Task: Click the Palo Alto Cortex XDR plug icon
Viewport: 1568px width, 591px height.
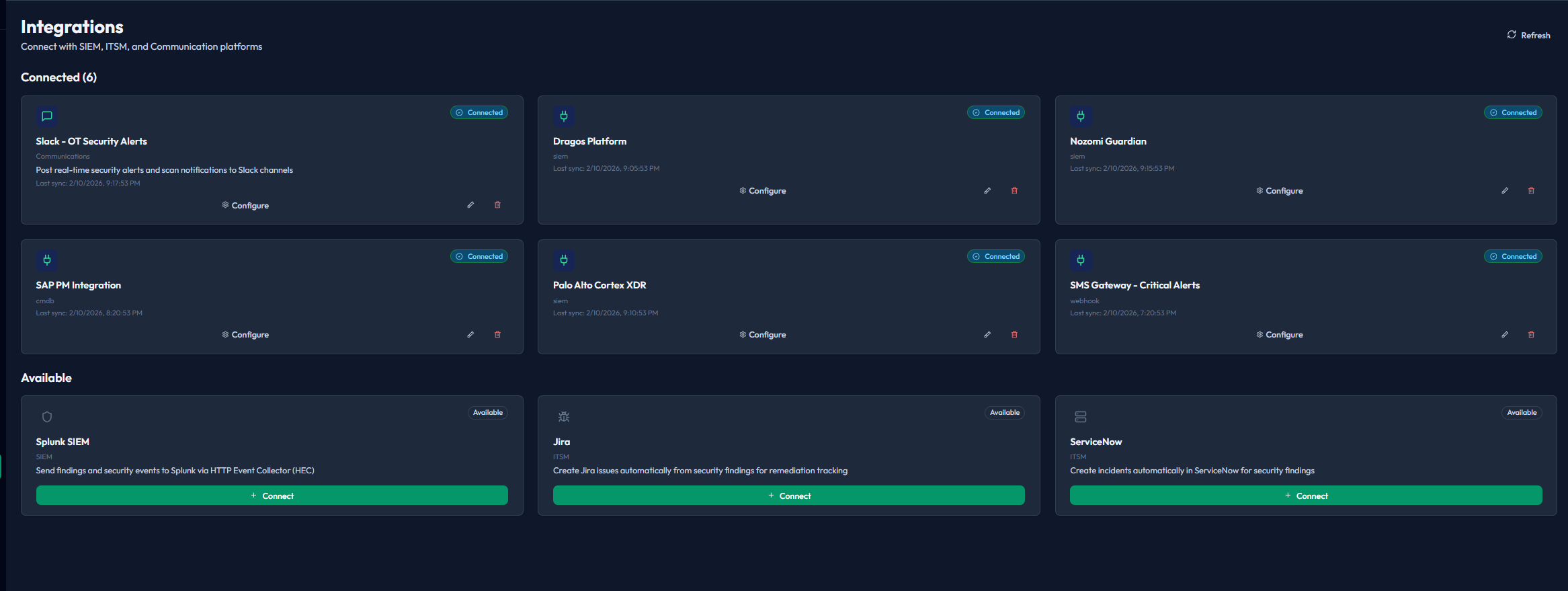Action: pyautogui.click(x=564, y=260)
